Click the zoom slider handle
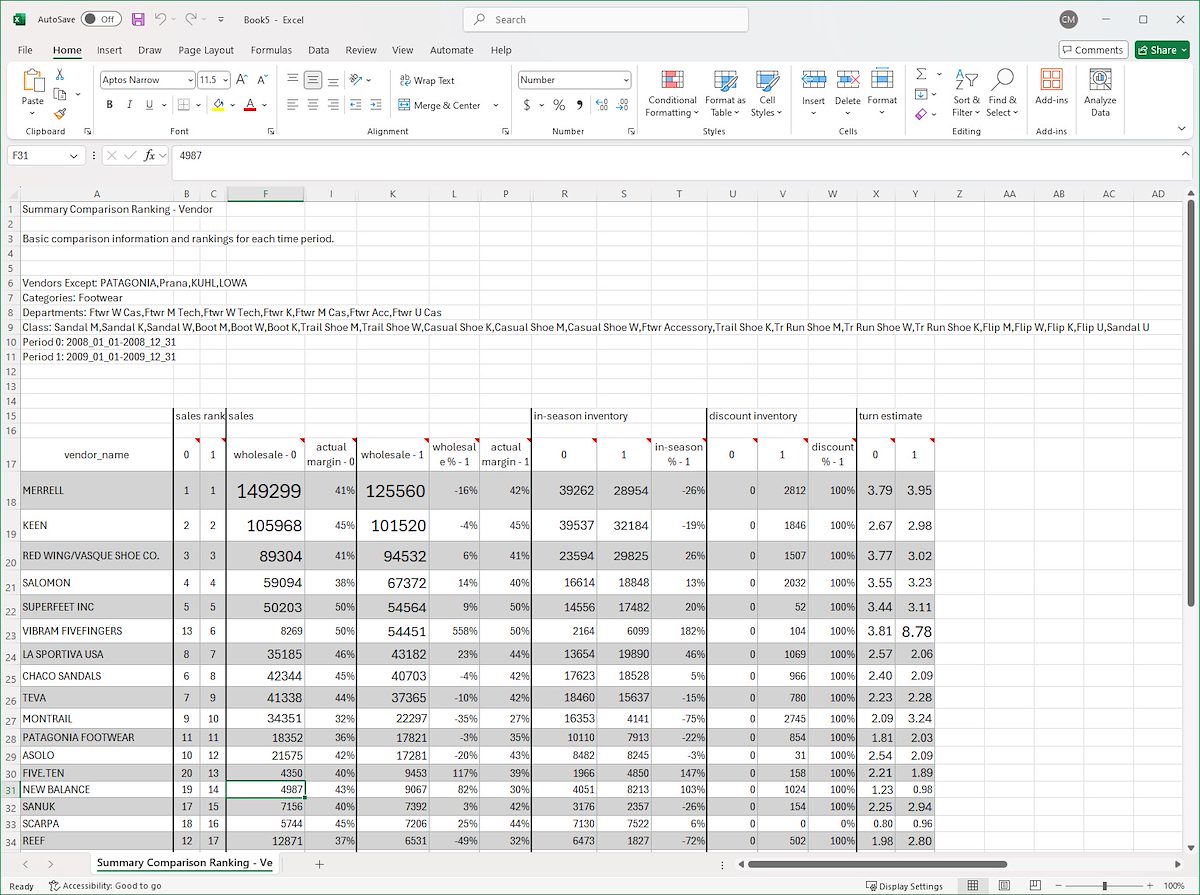The width and height of the screenshot is (1200, 895). 1104,886
